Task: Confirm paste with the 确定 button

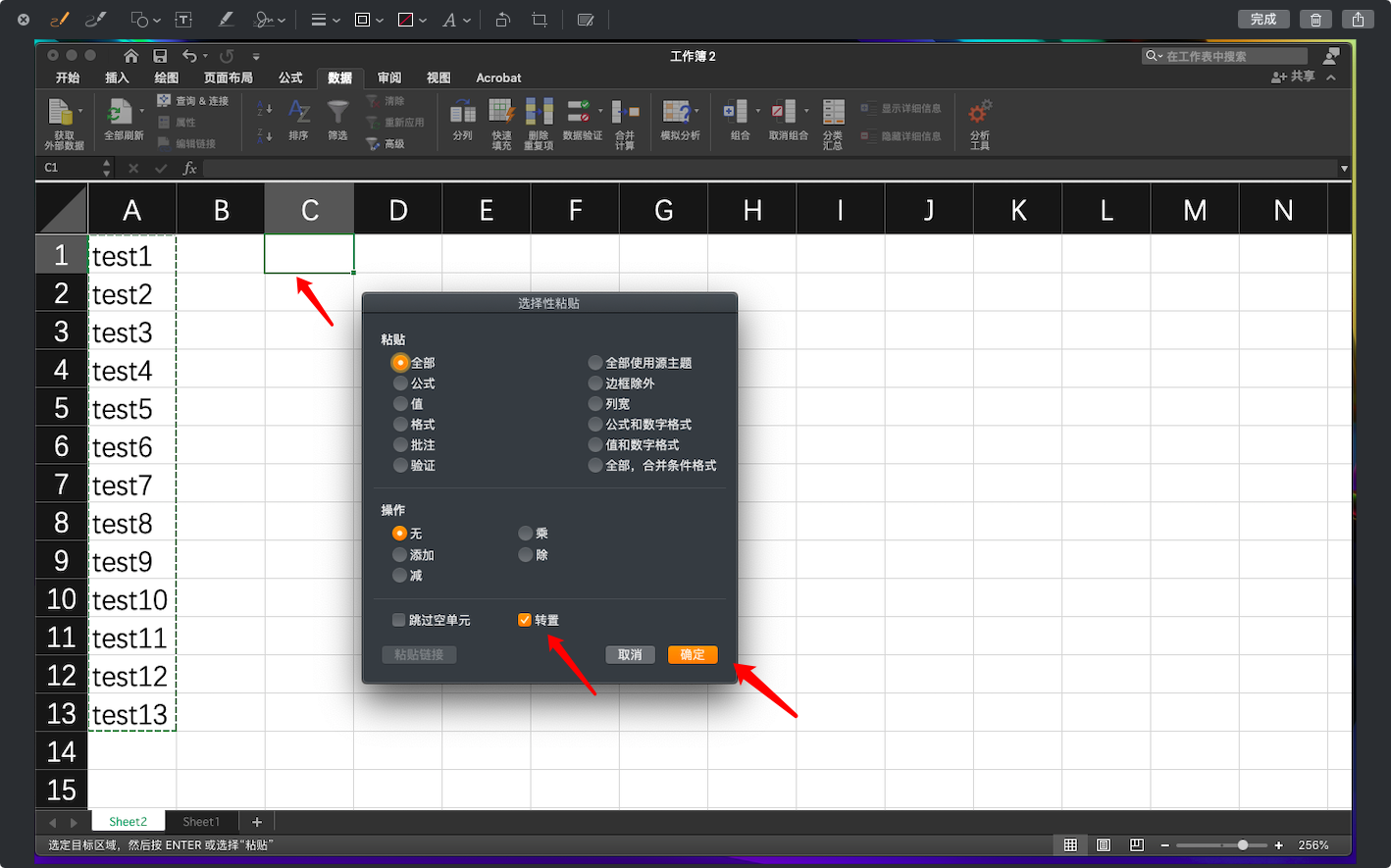Action: tap(693, 654)
